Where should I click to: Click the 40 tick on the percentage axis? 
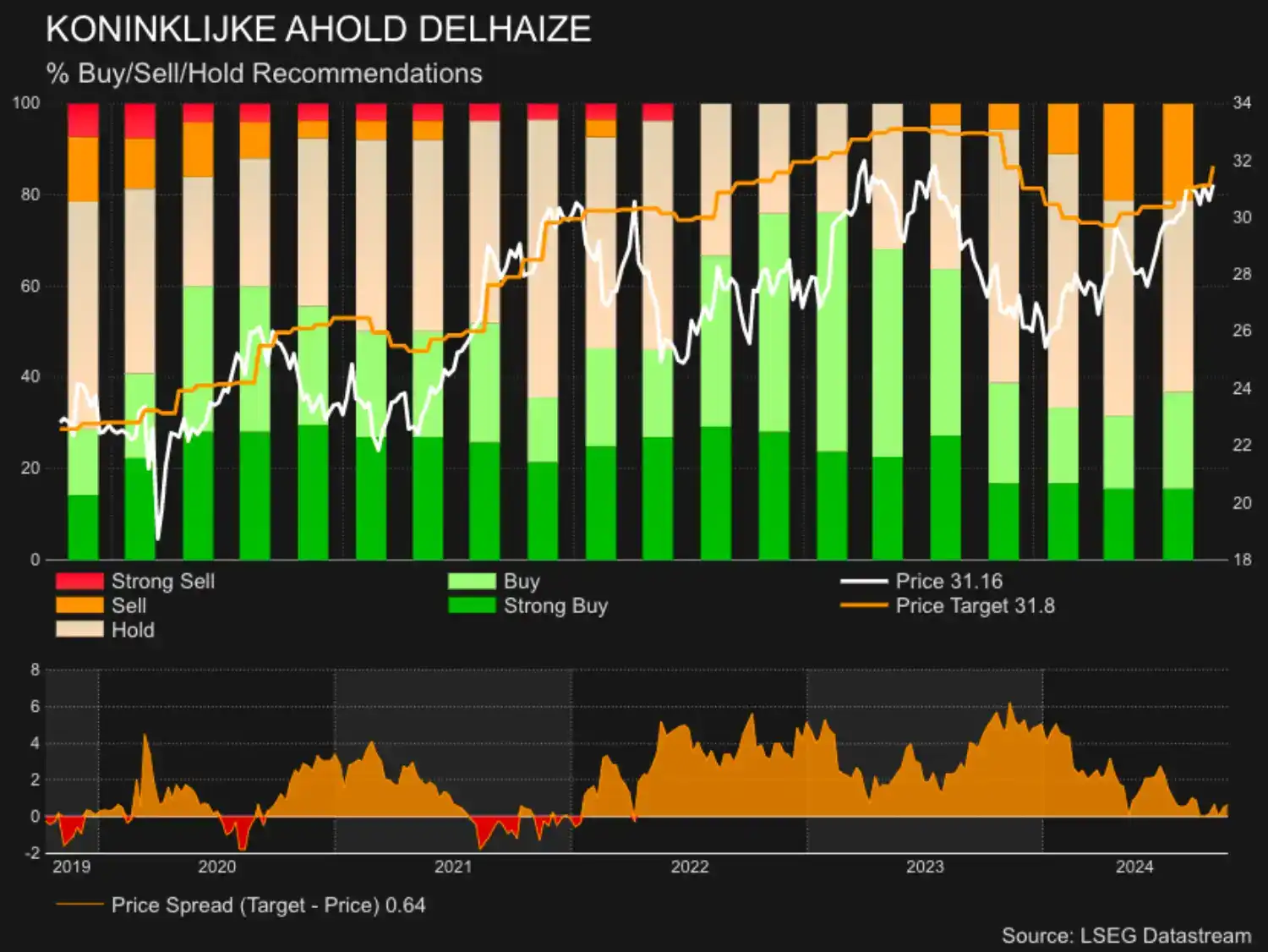[30, 376]
